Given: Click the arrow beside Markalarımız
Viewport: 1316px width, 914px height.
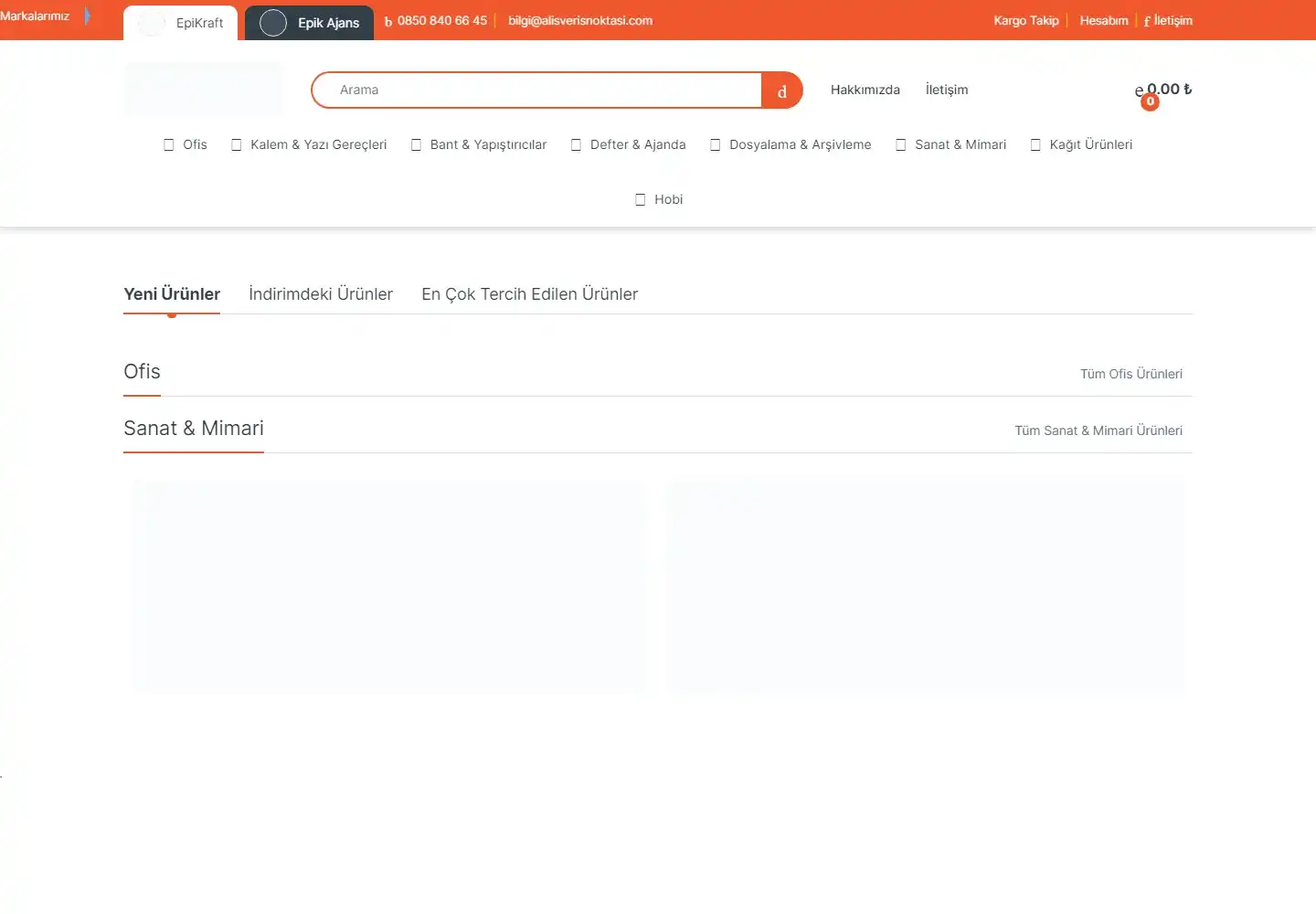Looking at the screenshot, I should point(88,16).
